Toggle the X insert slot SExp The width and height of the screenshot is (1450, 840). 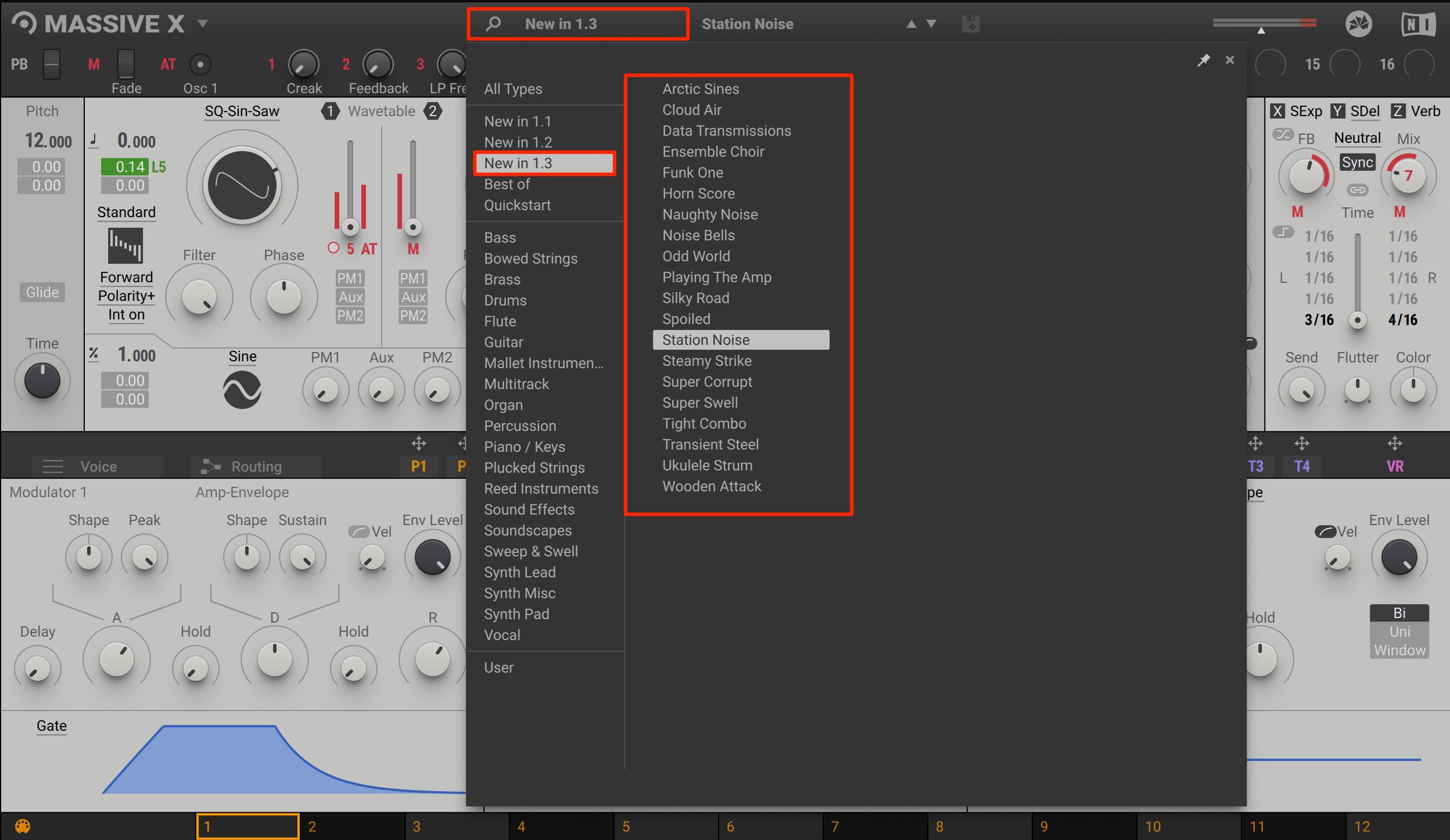pos(1277,111)
